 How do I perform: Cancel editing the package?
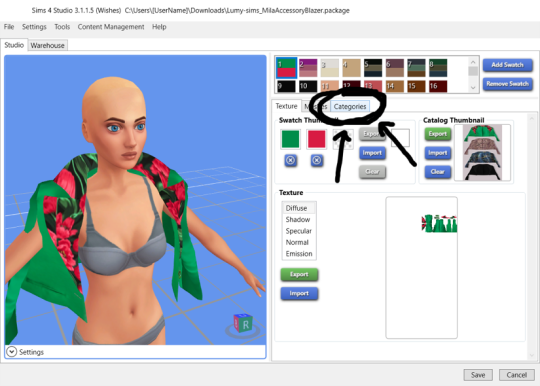(517, 375)
